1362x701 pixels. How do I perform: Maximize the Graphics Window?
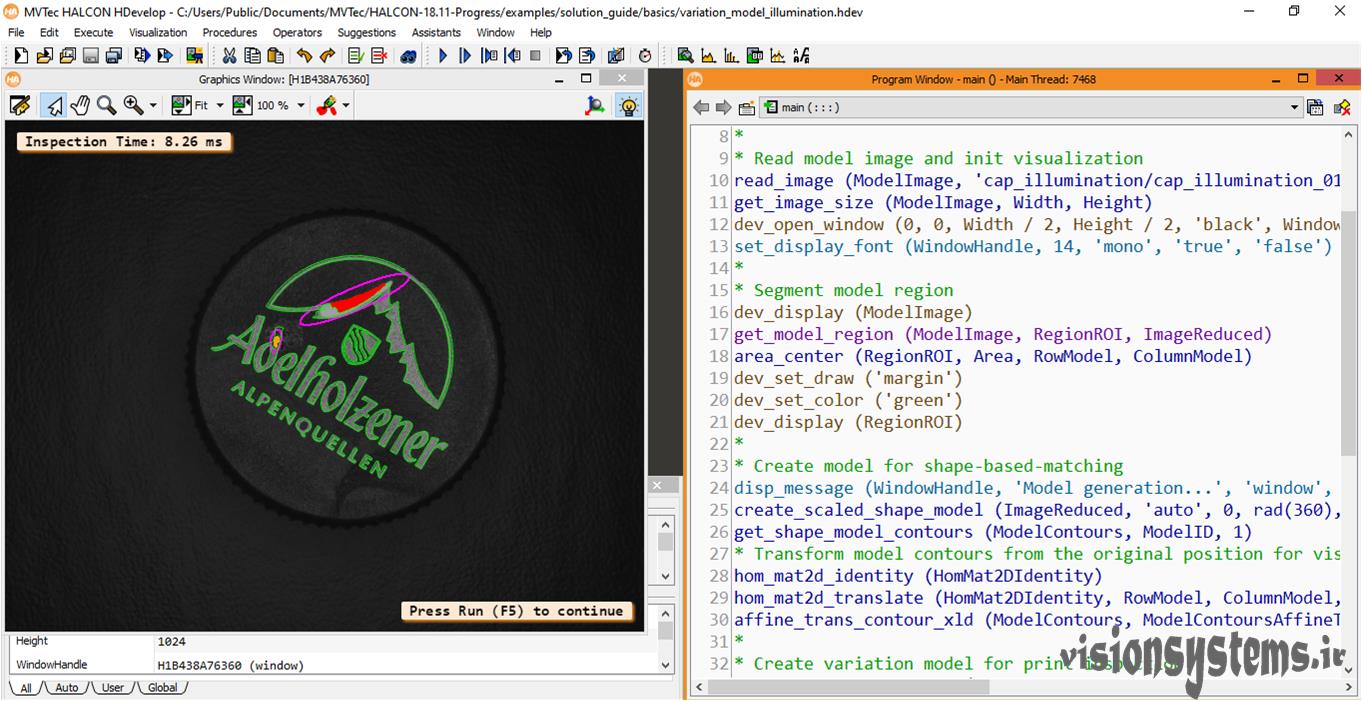(586, 79)
